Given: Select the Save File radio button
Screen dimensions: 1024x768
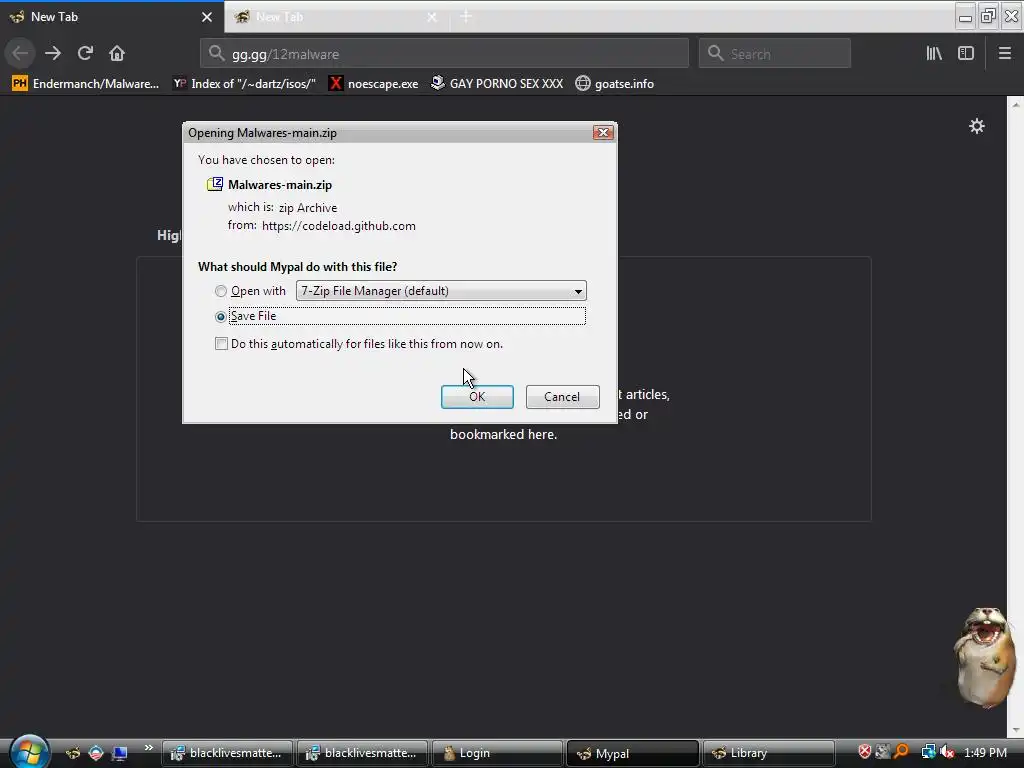Looking at the screenshot, I should 221,317.
